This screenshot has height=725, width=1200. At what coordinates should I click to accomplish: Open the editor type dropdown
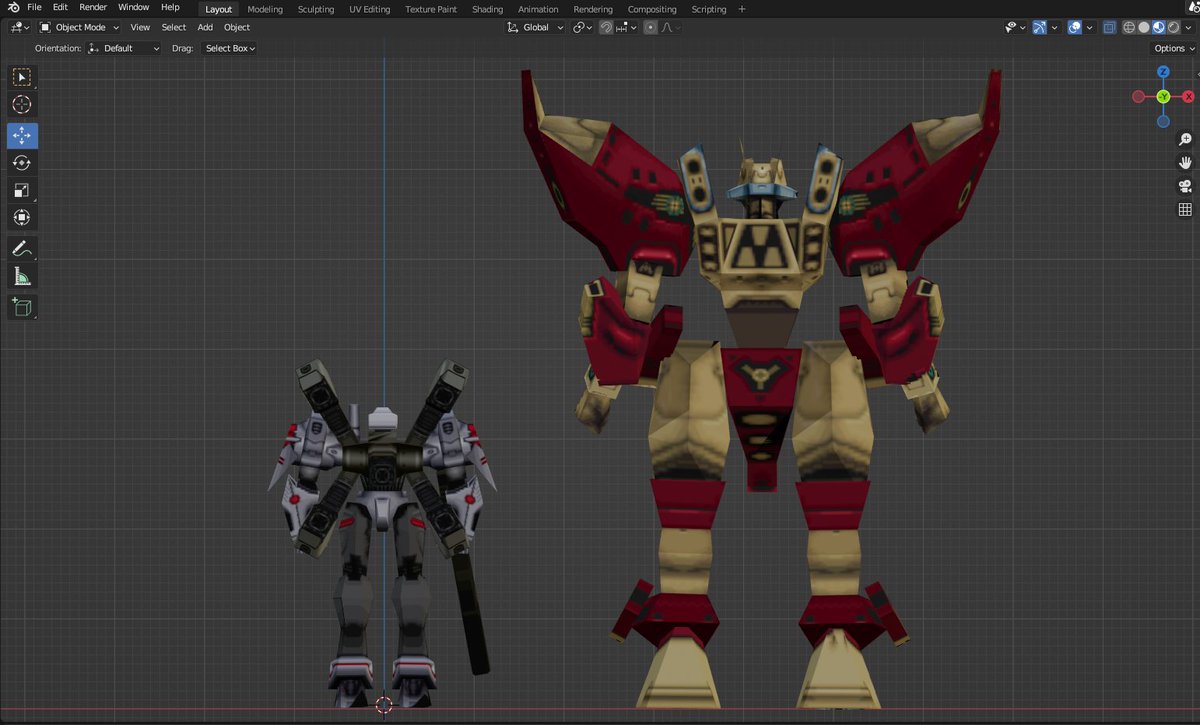click(x=19, y=28)
